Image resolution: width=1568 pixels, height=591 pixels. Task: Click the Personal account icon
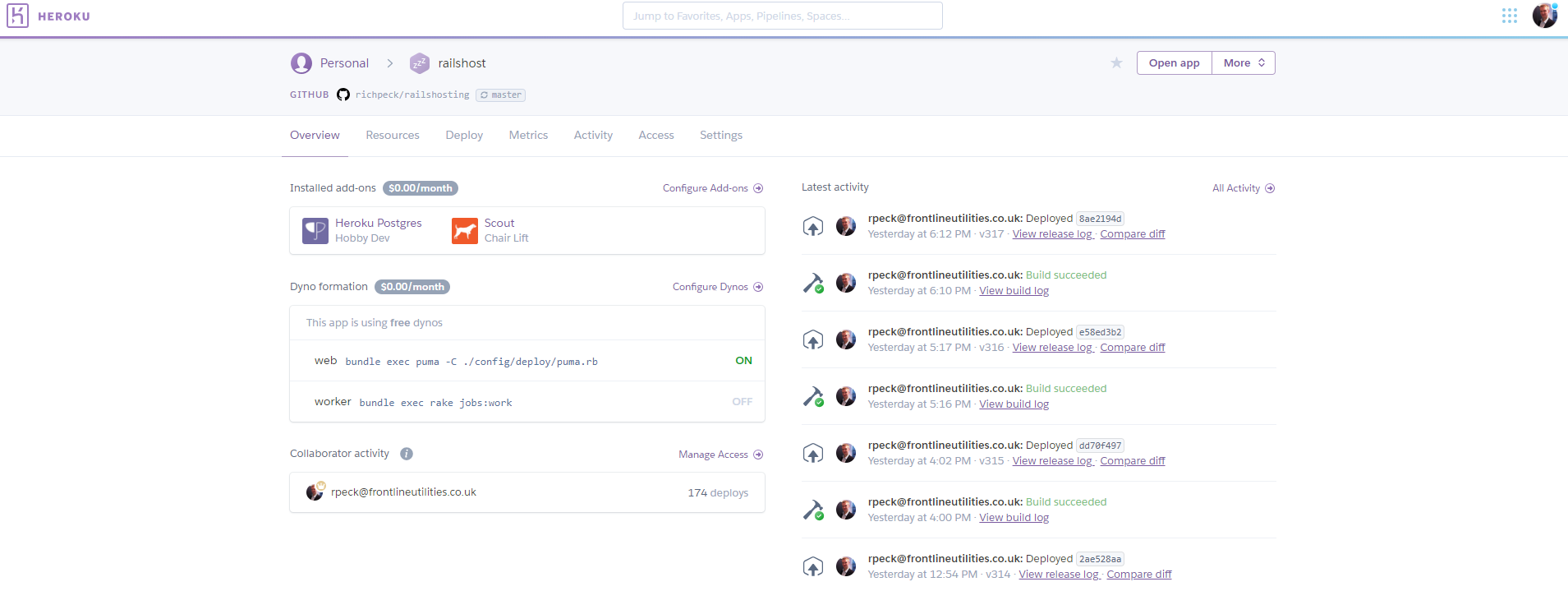coord(301,63)
